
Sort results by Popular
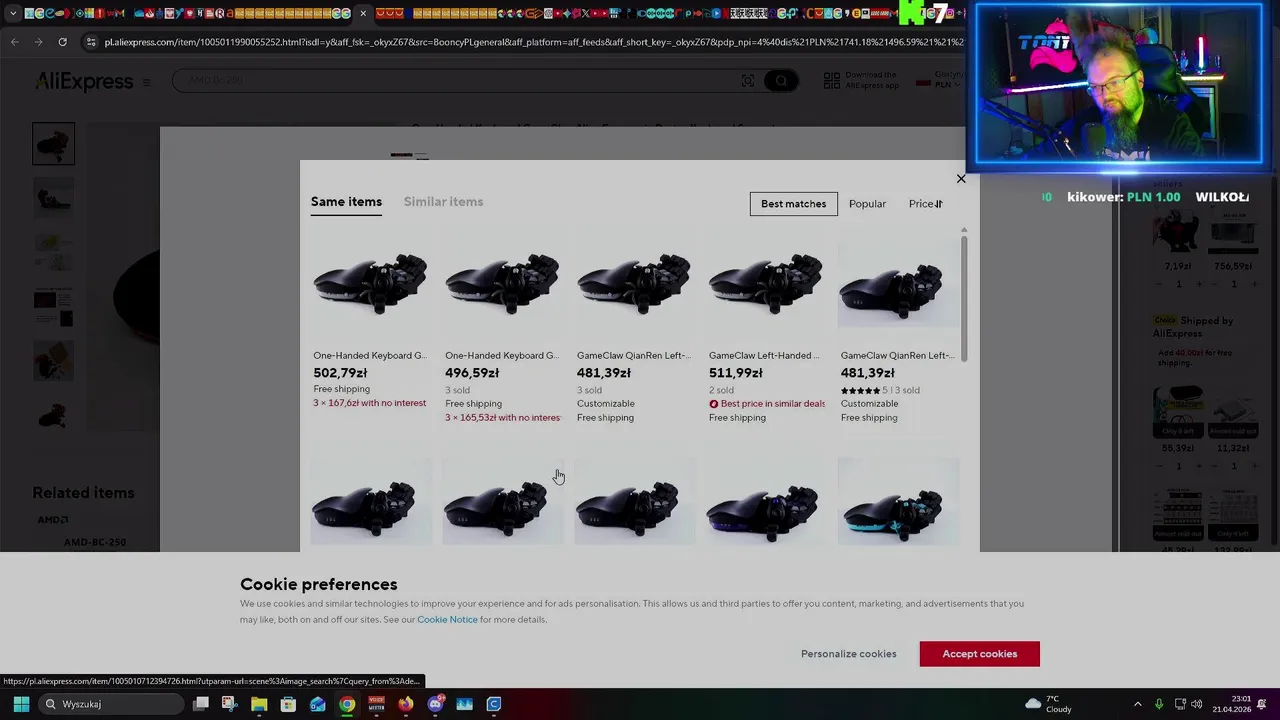tap(867, 204)
